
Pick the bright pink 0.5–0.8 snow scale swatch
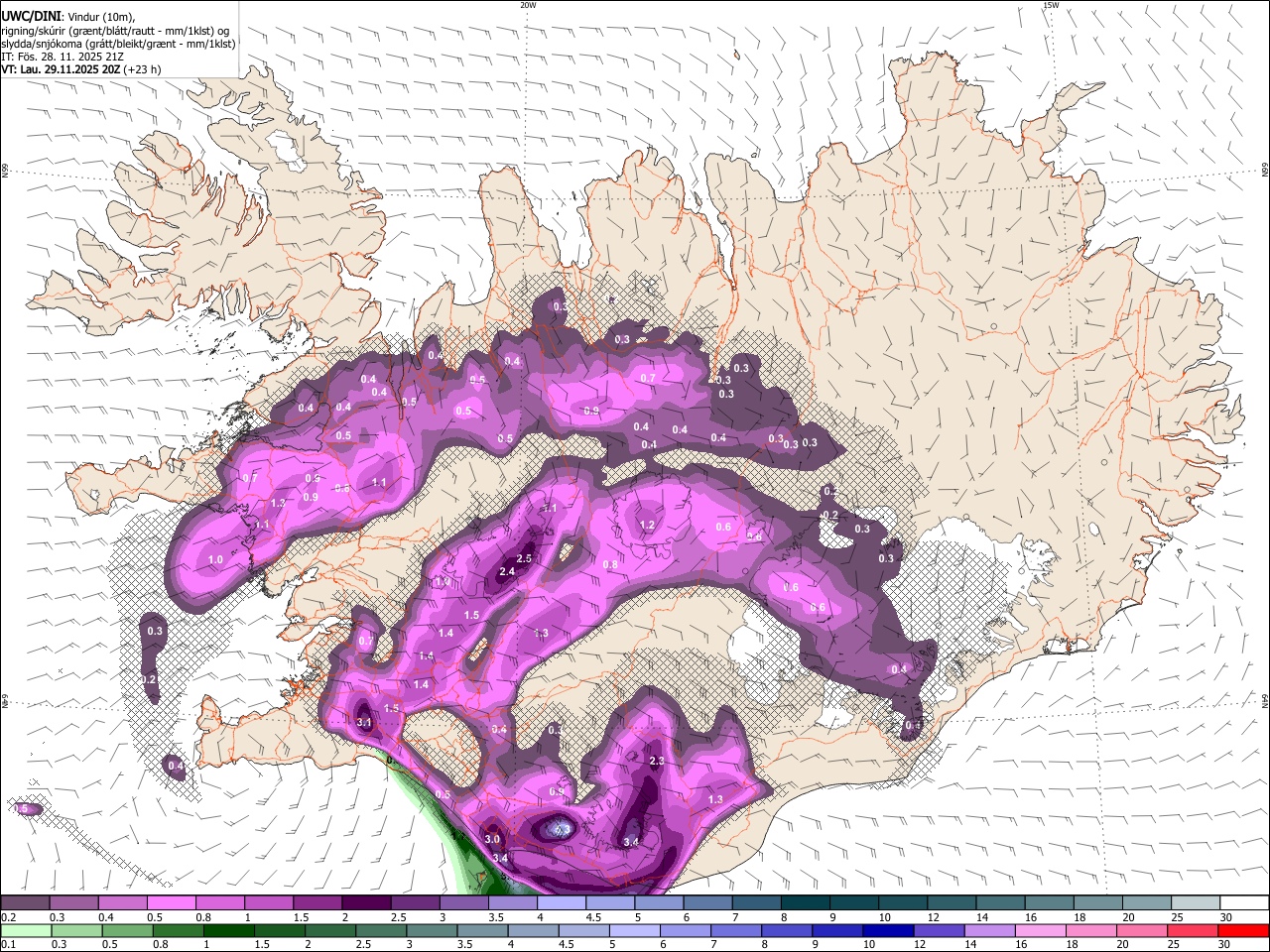point(171,902)
